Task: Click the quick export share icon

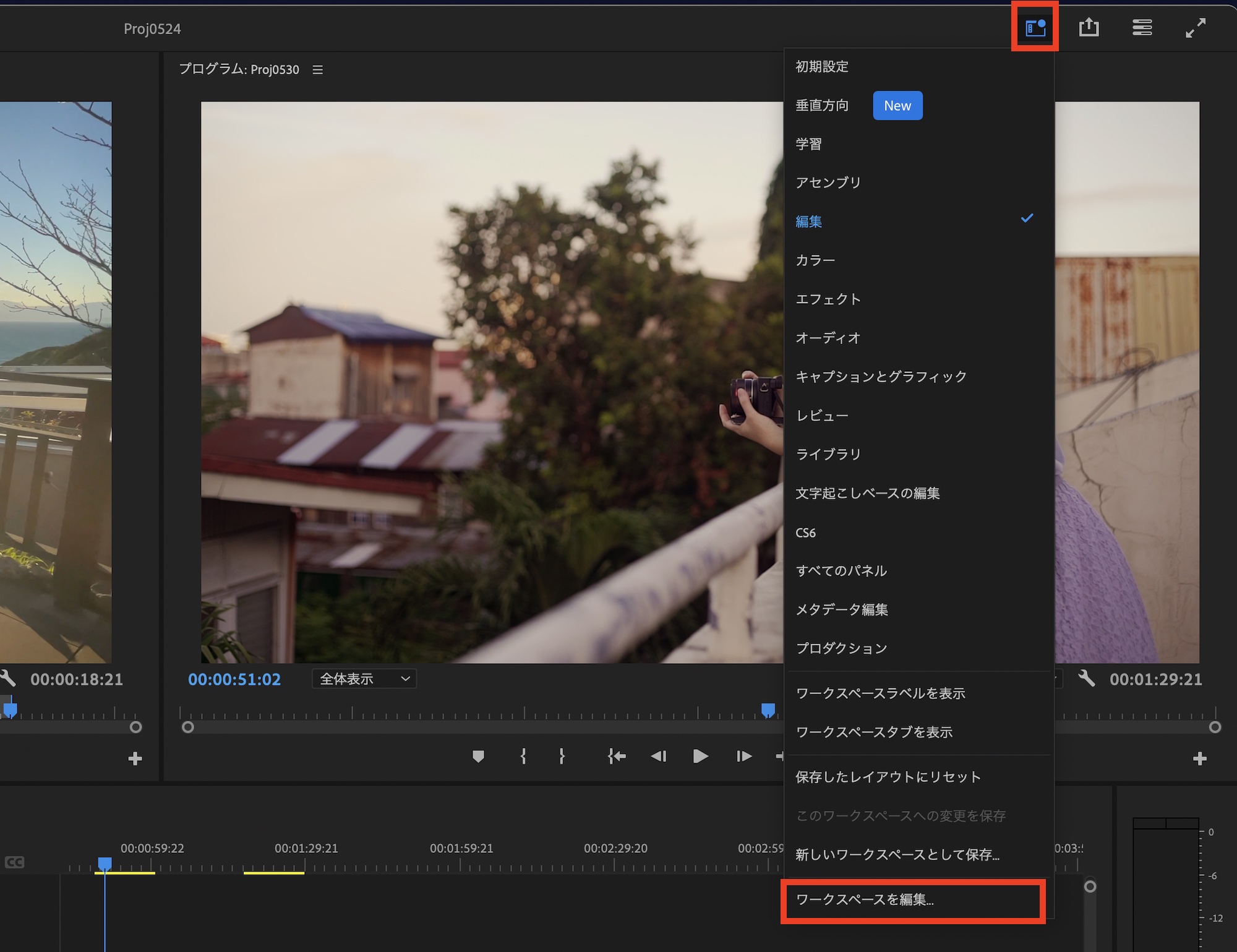Action: click(x=1089, y=28)
